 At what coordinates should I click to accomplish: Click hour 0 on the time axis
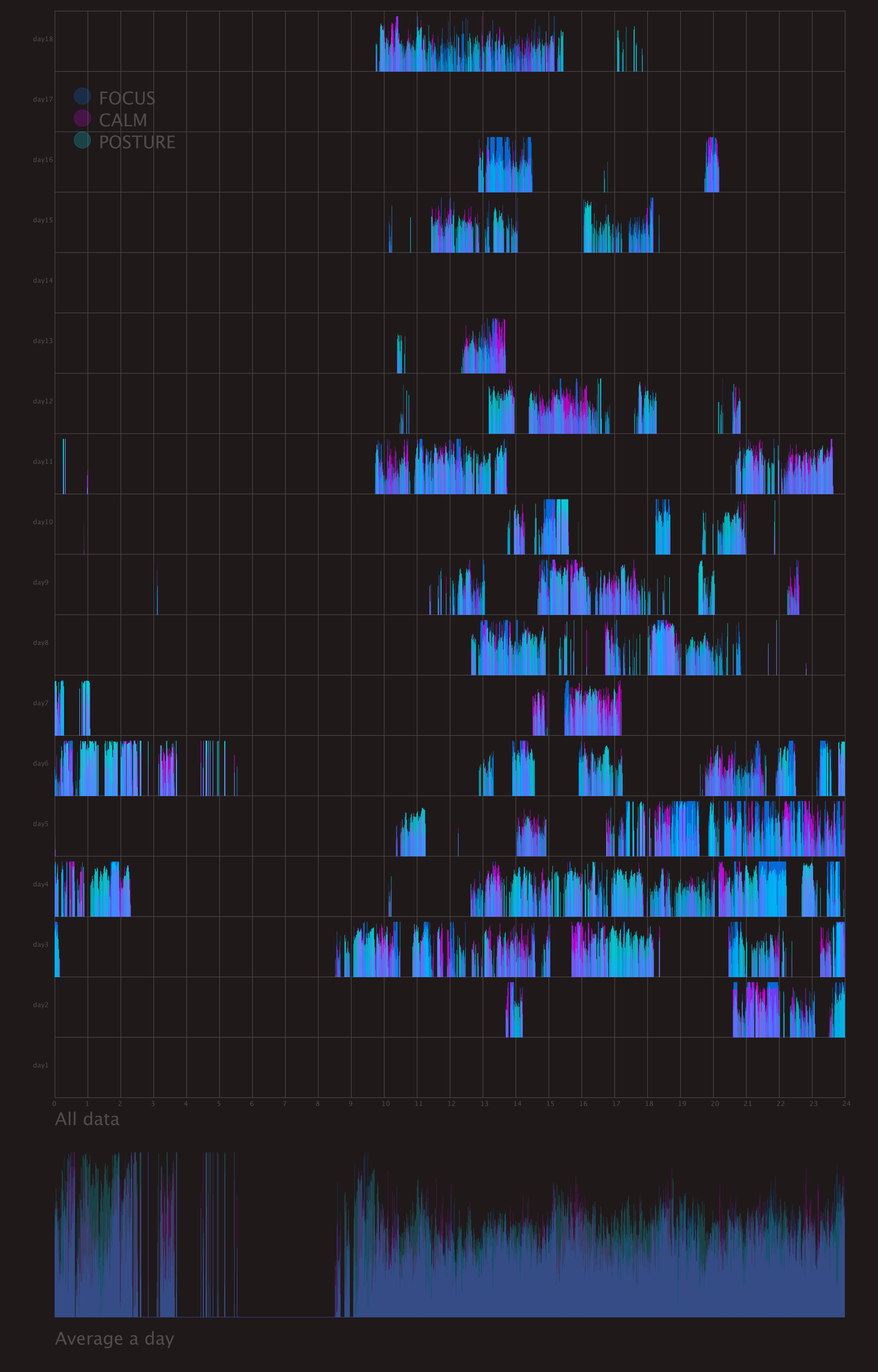click(54, 1104)
